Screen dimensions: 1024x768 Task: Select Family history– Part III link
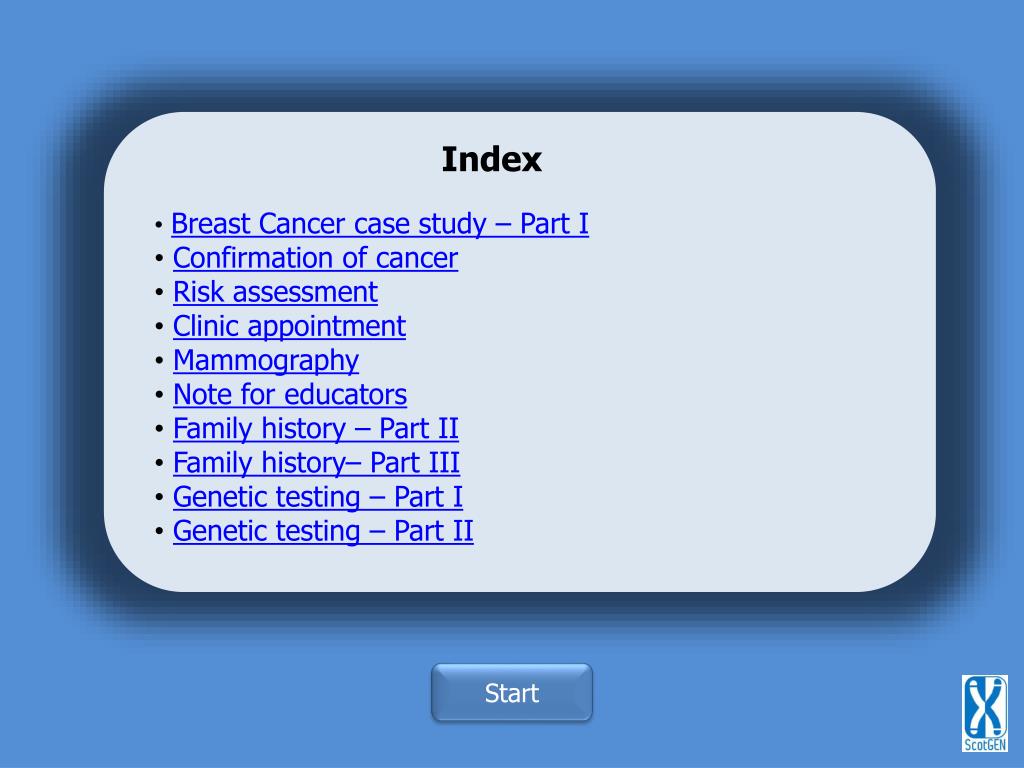click(316, 462)
